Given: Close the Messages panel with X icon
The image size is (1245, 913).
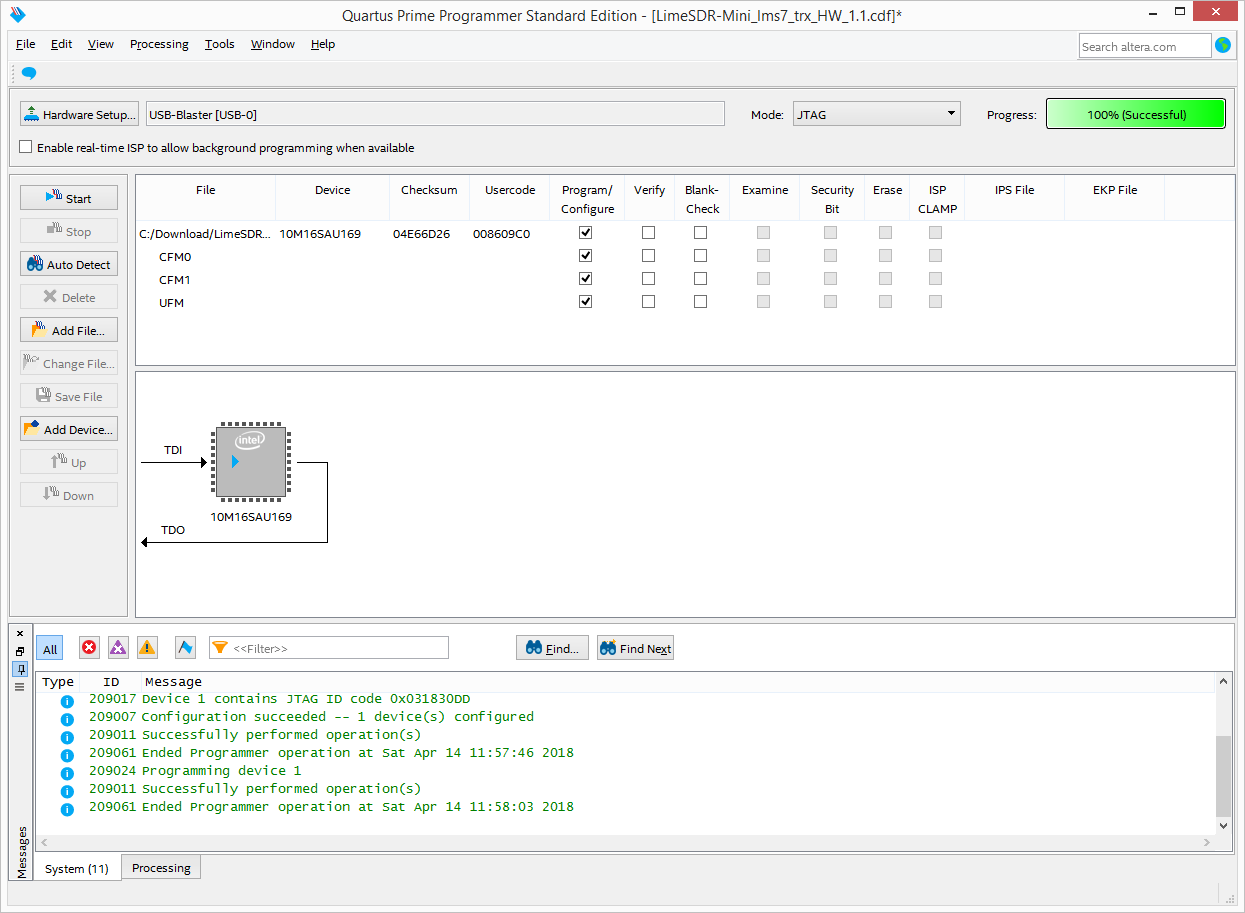Looking at the screenshot, I should pos(19,633).
